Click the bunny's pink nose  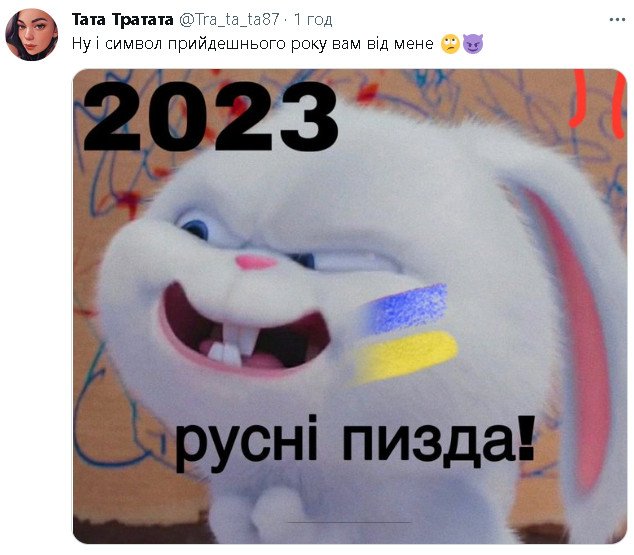click(256, 262)
